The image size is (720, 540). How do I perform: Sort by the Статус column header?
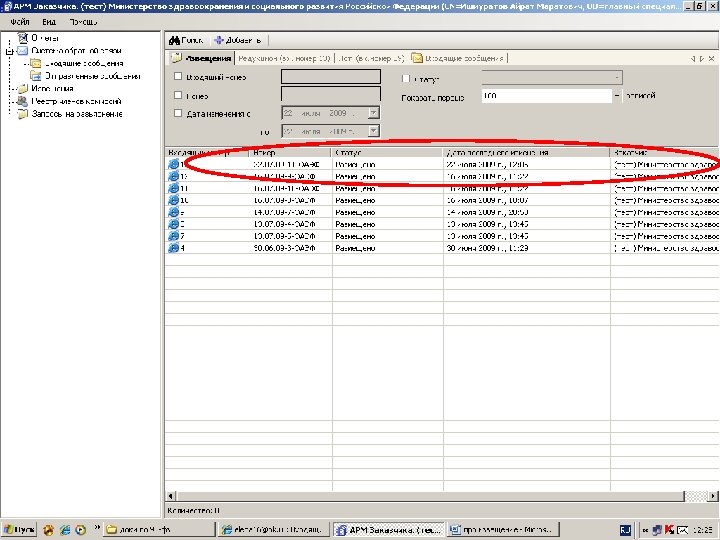point(387,152)
